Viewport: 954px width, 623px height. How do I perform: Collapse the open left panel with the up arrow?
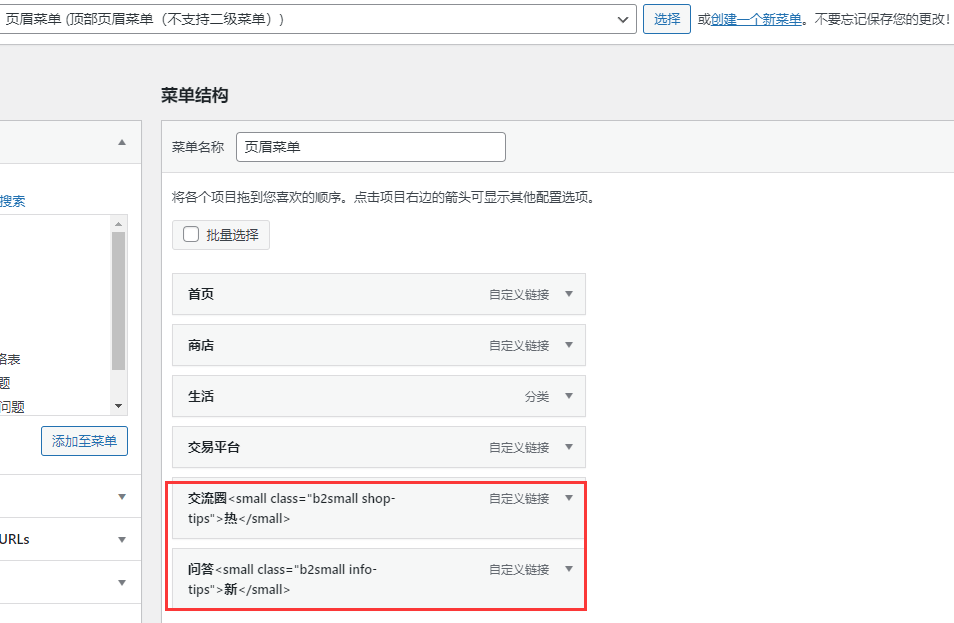[122, 143]
